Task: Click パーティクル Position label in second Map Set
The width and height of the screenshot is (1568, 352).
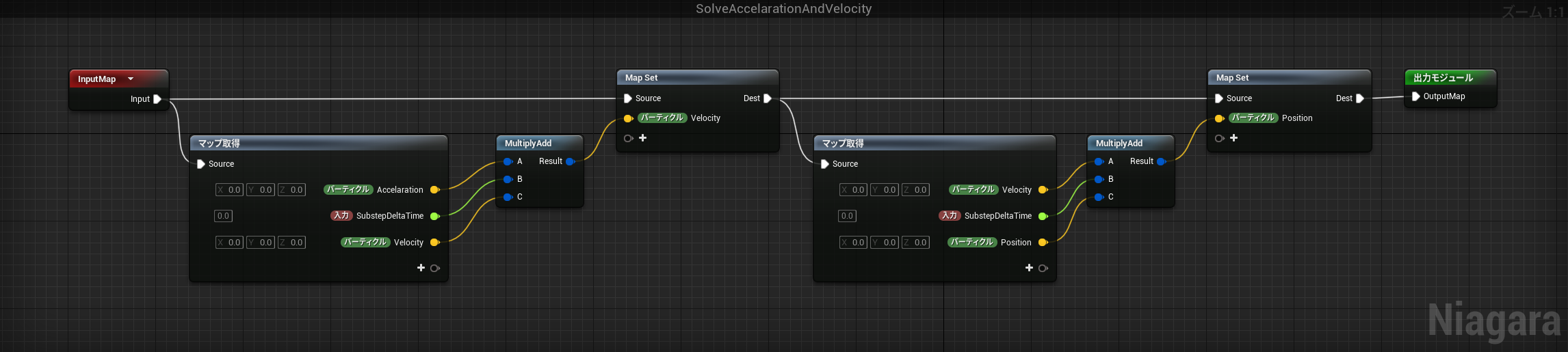Action: [1270, 118]
